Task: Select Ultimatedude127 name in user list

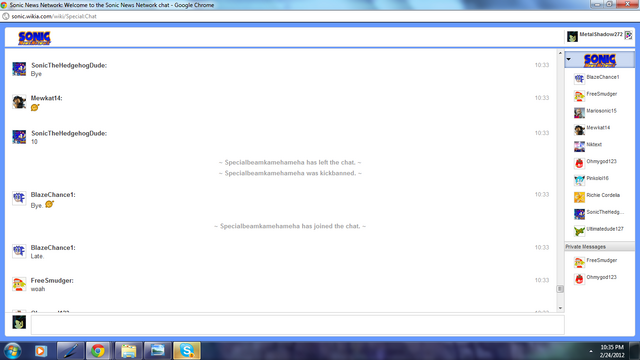Action: 605,229
